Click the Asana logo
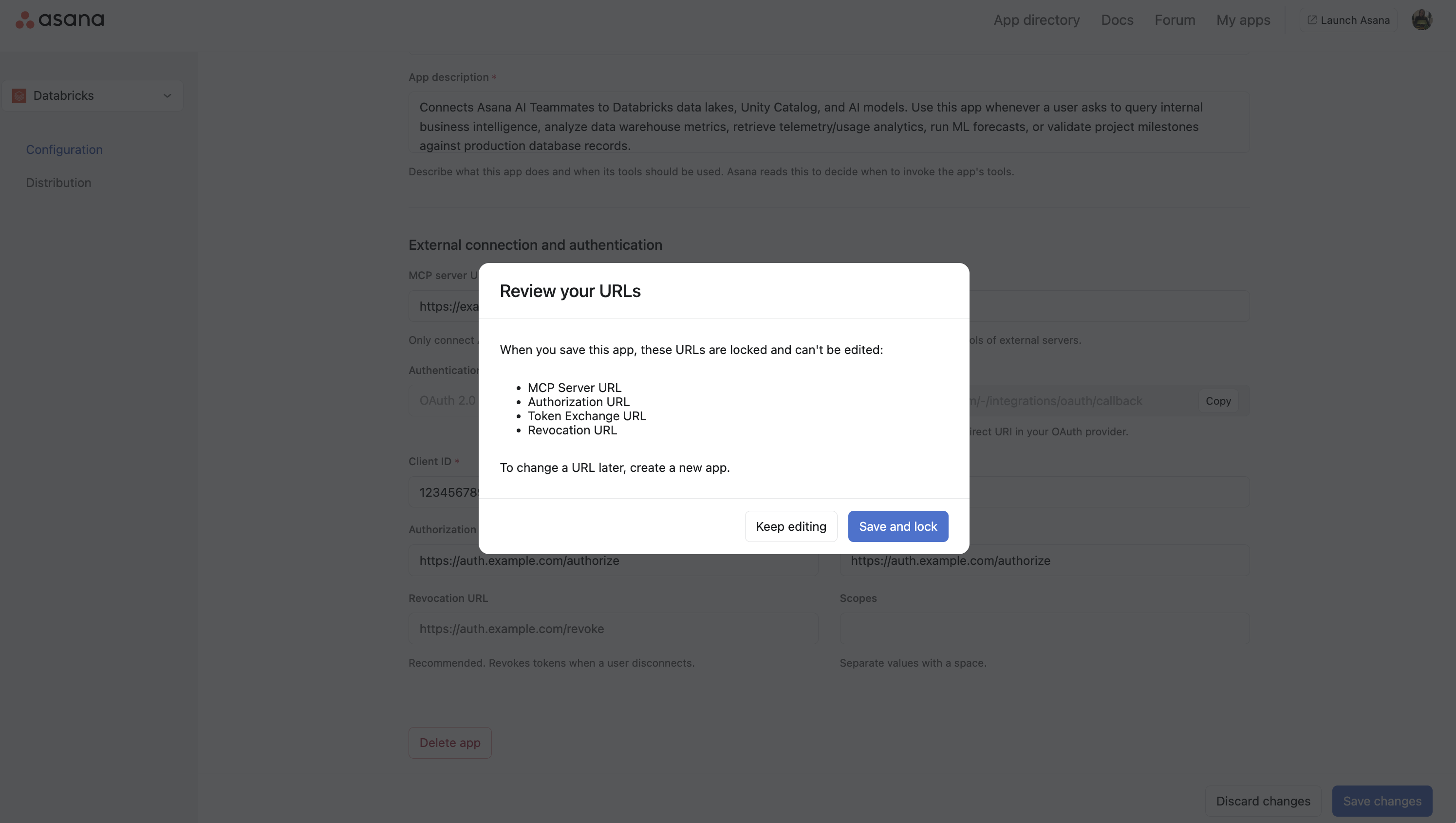This screenshot has width=1456, height=823. (59, 20)
